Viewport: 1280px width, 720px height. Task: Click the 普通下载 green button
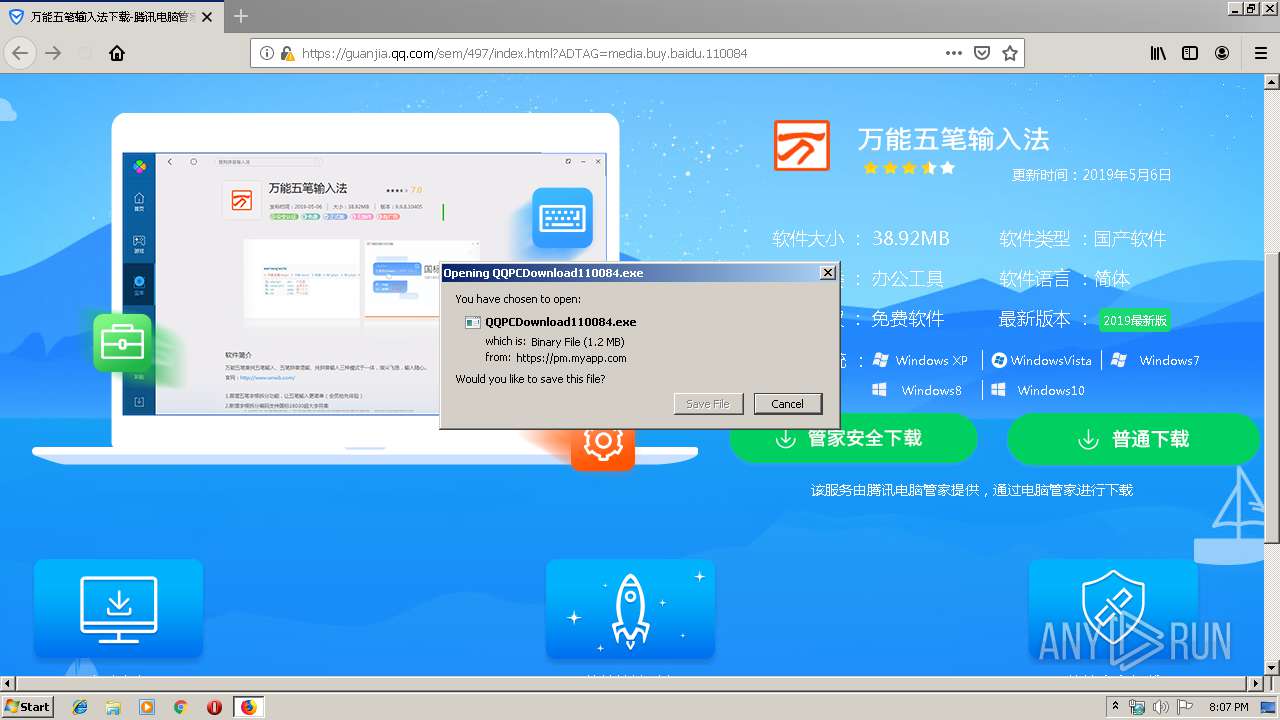pyautogui.click(x=1133, y=439)
